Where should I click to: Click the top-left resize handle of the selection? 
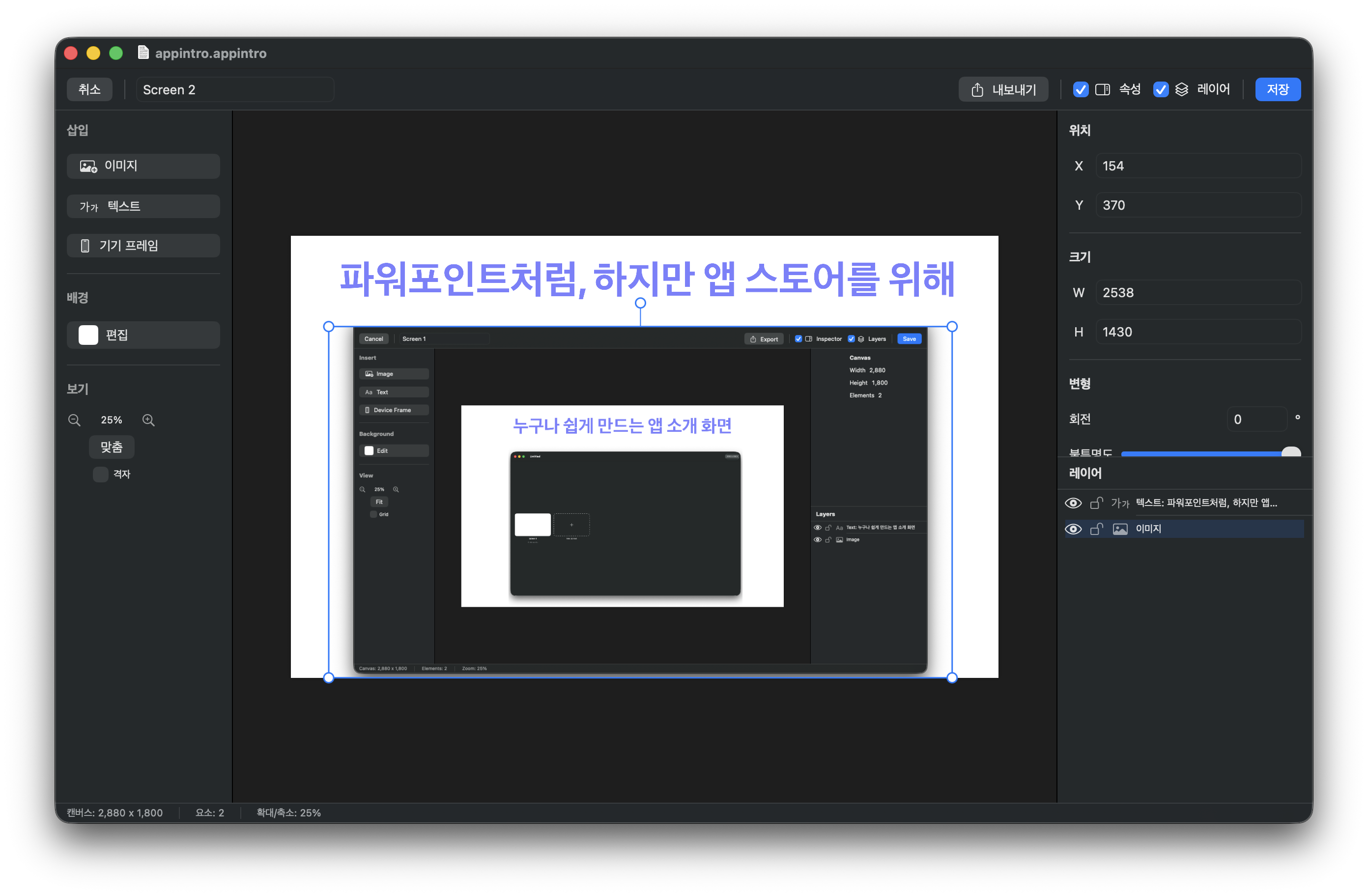(329, 327)
